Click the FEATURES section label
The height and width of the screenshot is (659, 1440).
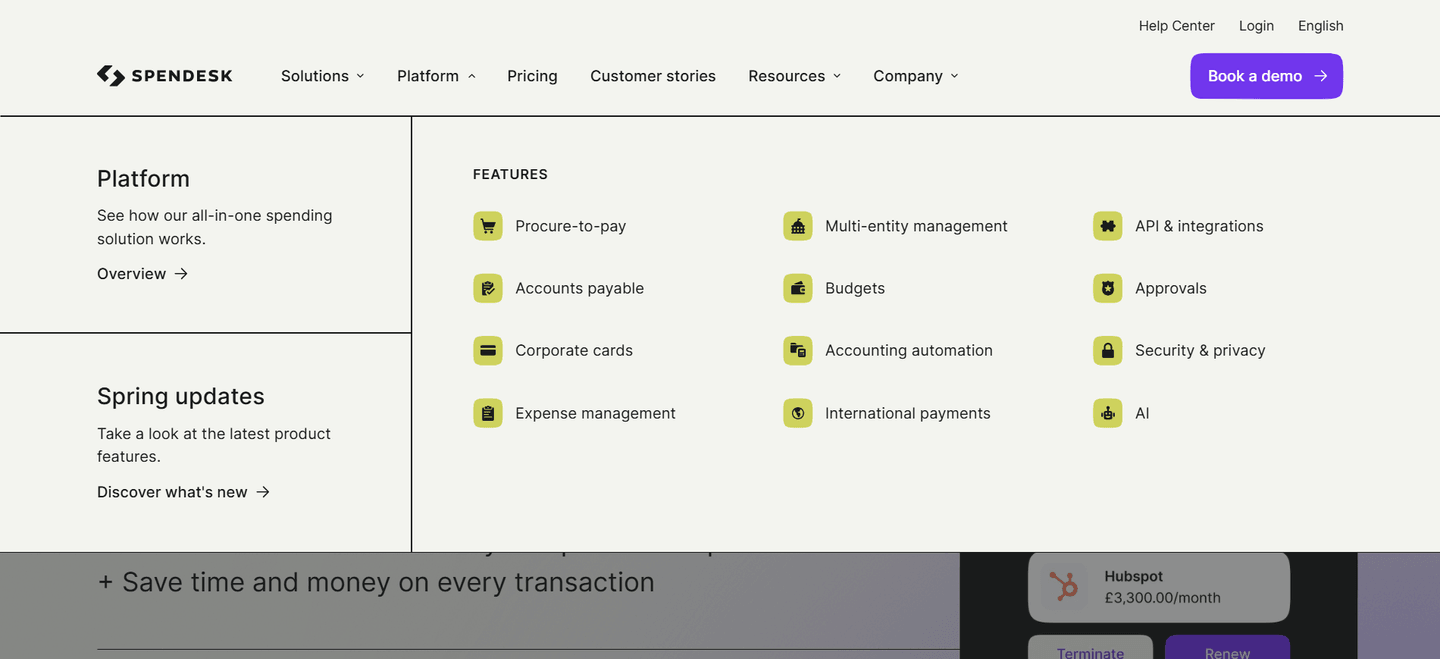point(510,174)
